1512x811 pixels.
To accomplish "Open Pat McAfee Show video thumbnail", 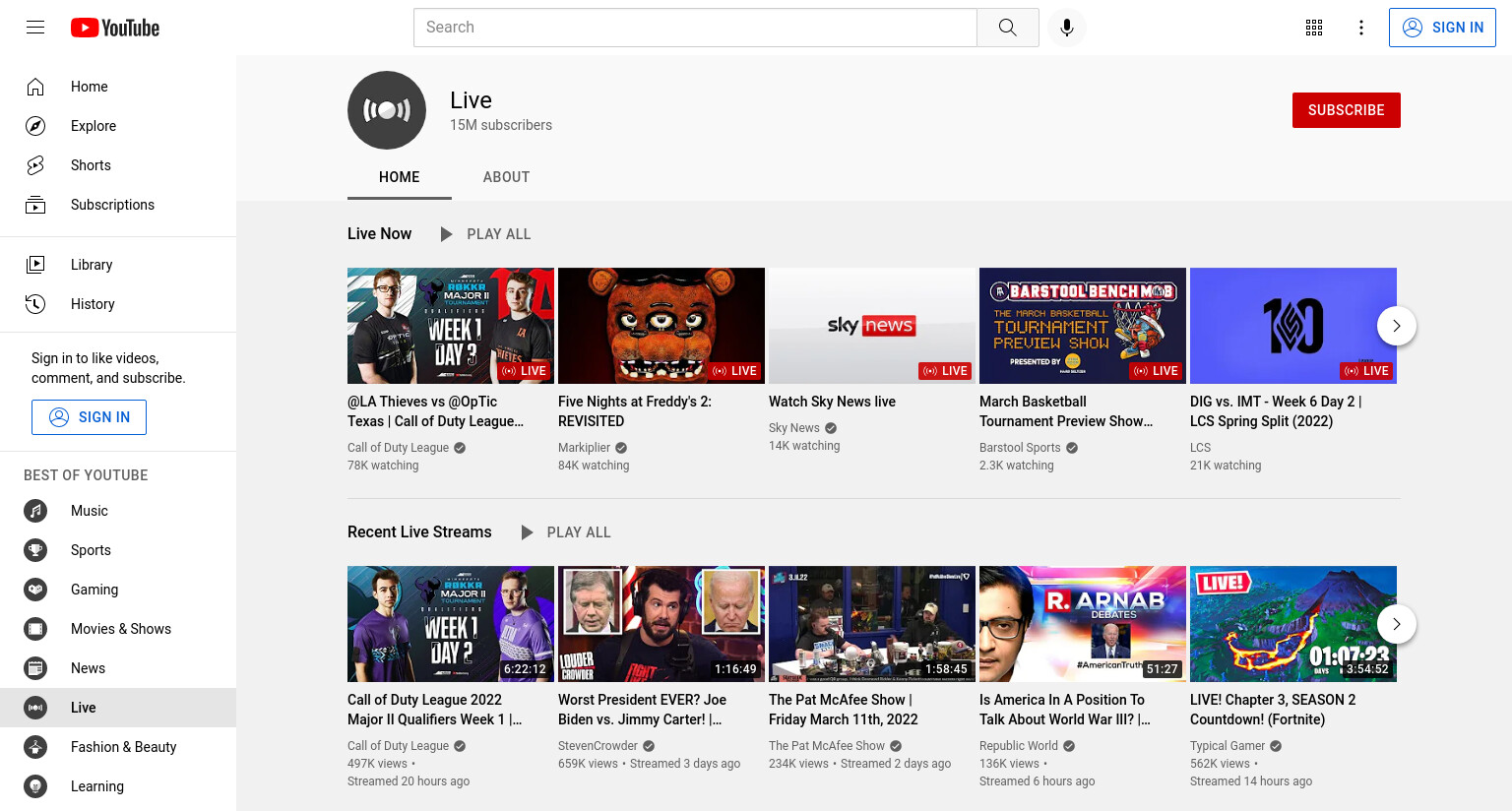I will (872, 624).
